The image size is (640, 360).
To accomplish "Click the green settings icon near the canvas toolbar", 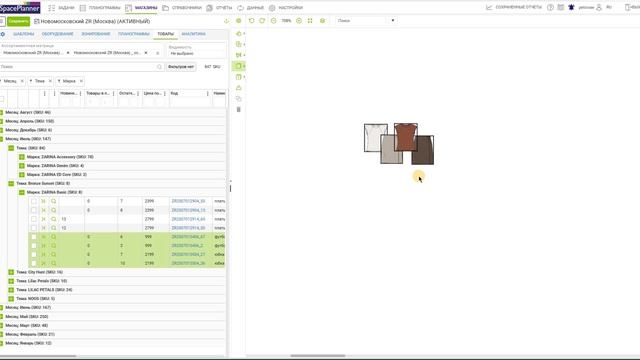I will pyautogui.click(x=239, y=21).
